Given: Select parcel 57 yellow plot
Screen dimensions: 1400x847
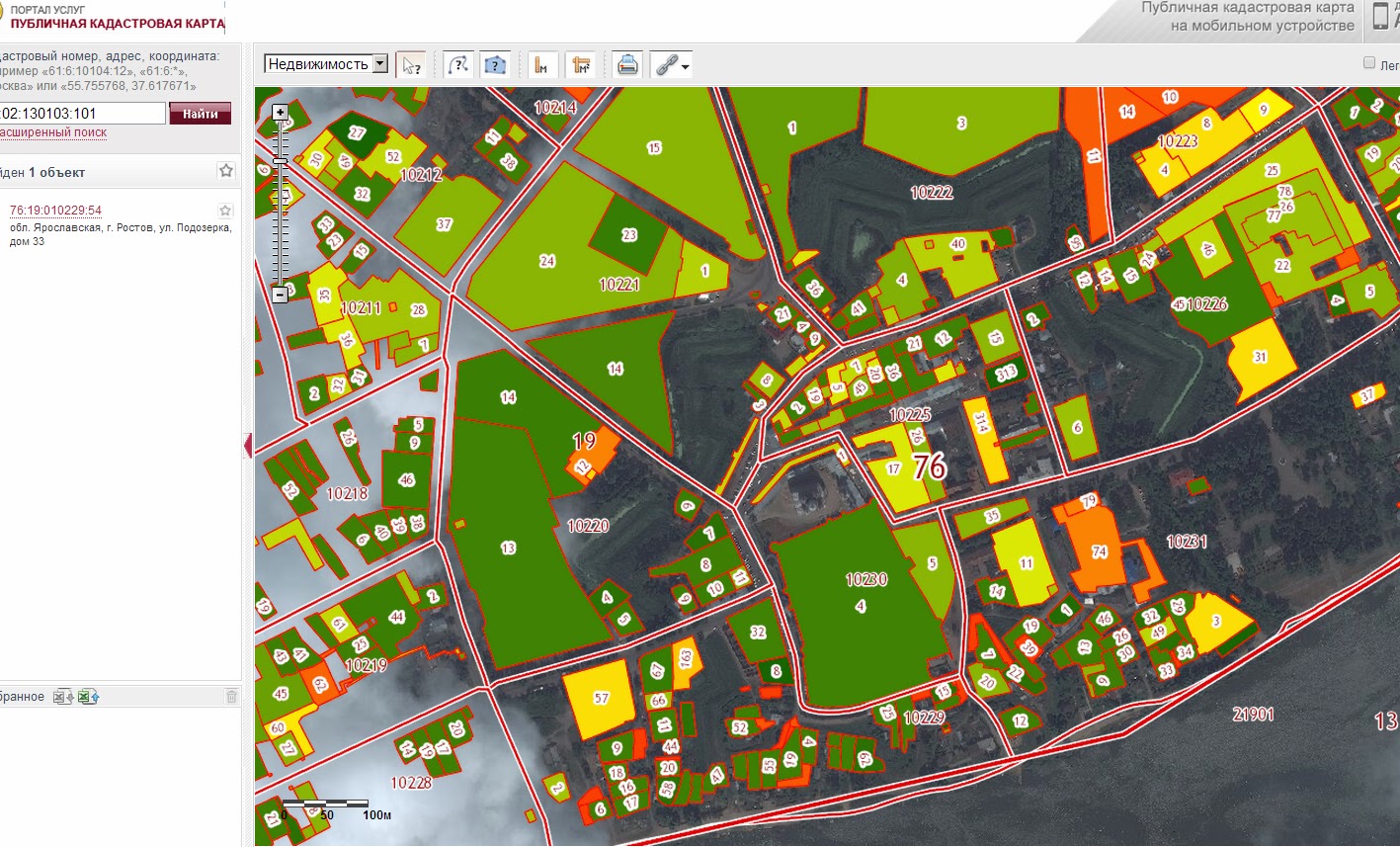Looking at the screenshot, I should click(x=601, y=699).
